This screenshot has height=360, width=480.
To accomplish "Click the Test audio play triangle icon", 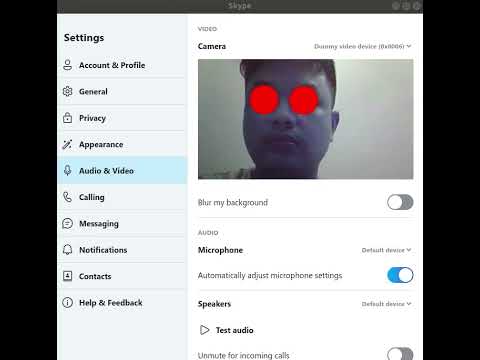I will coord(205,330).
